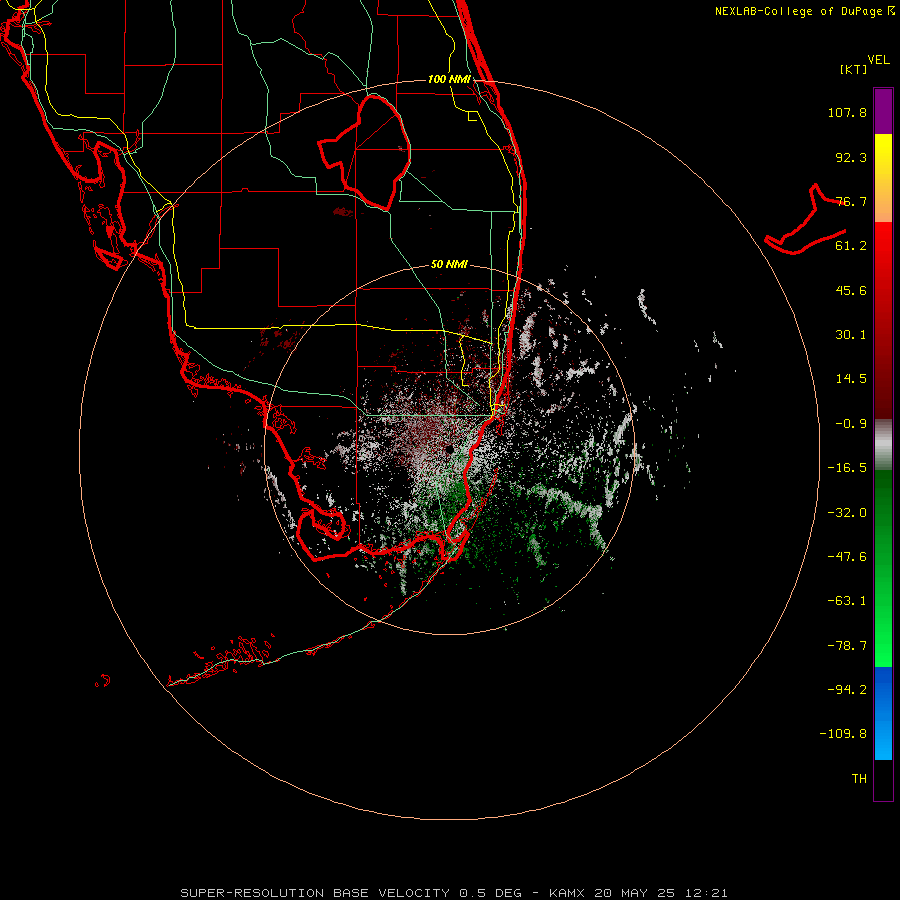900x900 pixels.
Task: Click the -32.0 velocity scale label
Action: [847, 513]
